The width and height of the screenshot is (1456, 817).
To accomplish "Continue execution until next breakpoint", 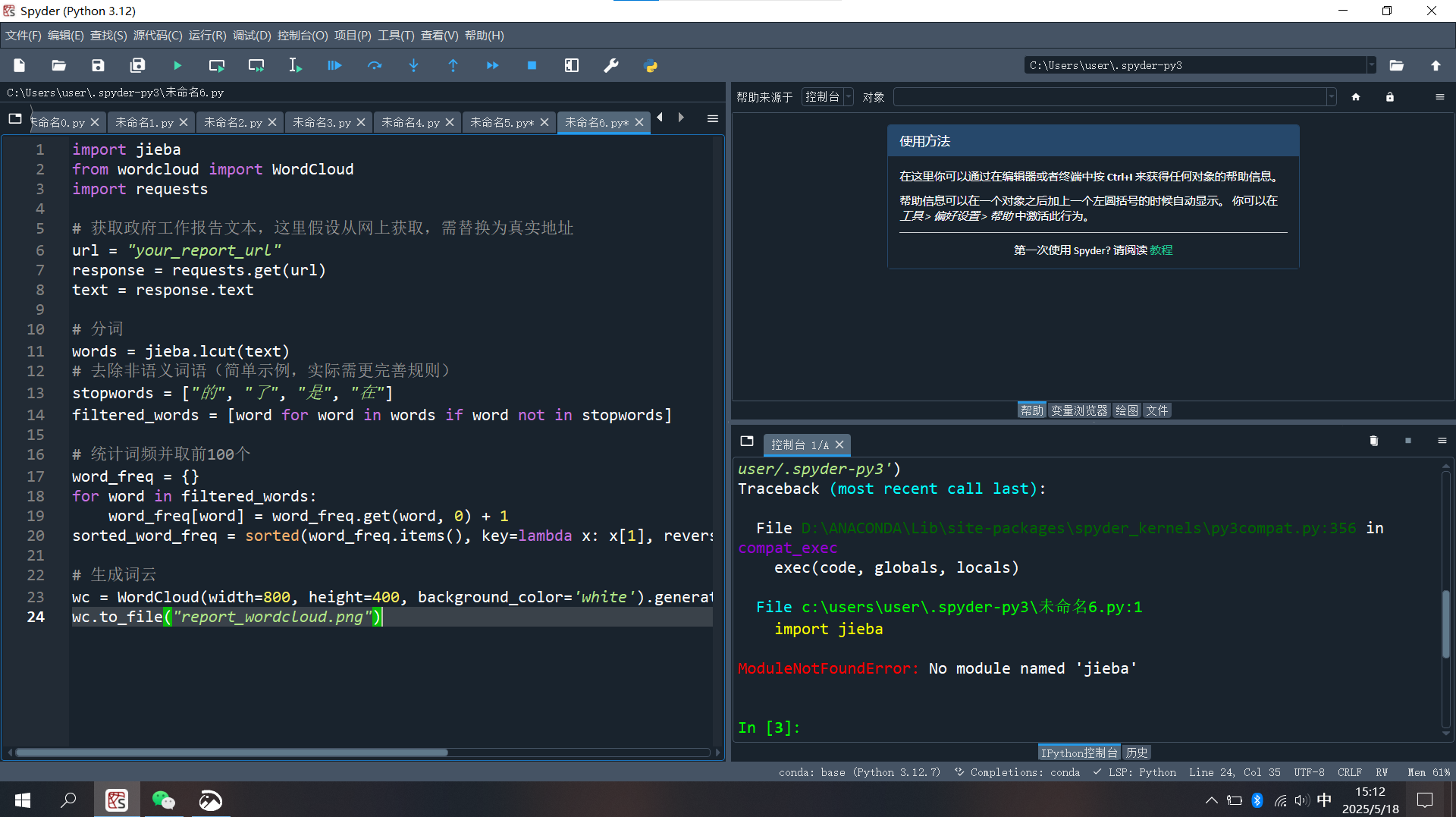I will [x=493, y=66].
